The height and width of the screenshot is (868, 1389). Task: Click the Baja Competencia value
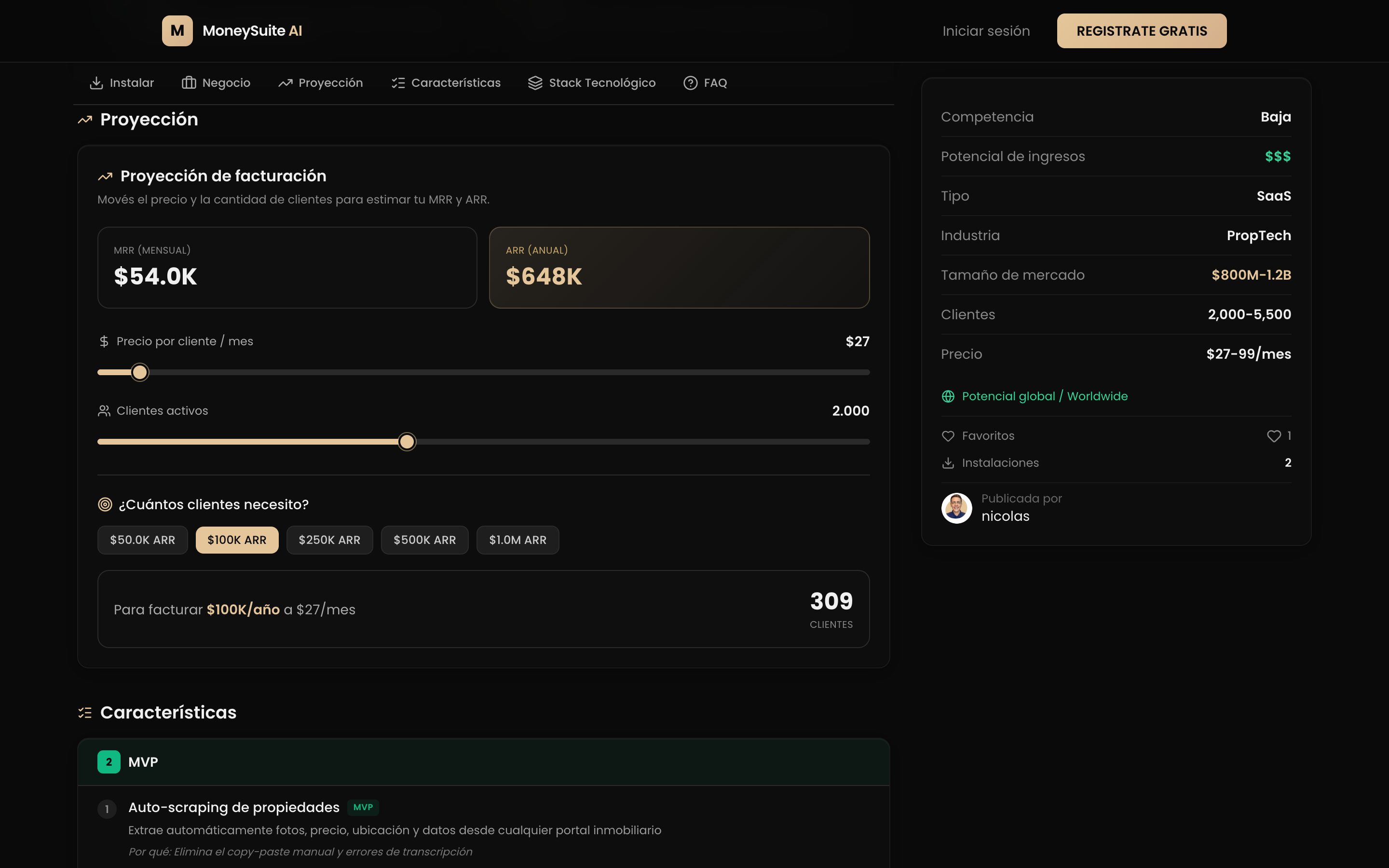[1275, 117]
